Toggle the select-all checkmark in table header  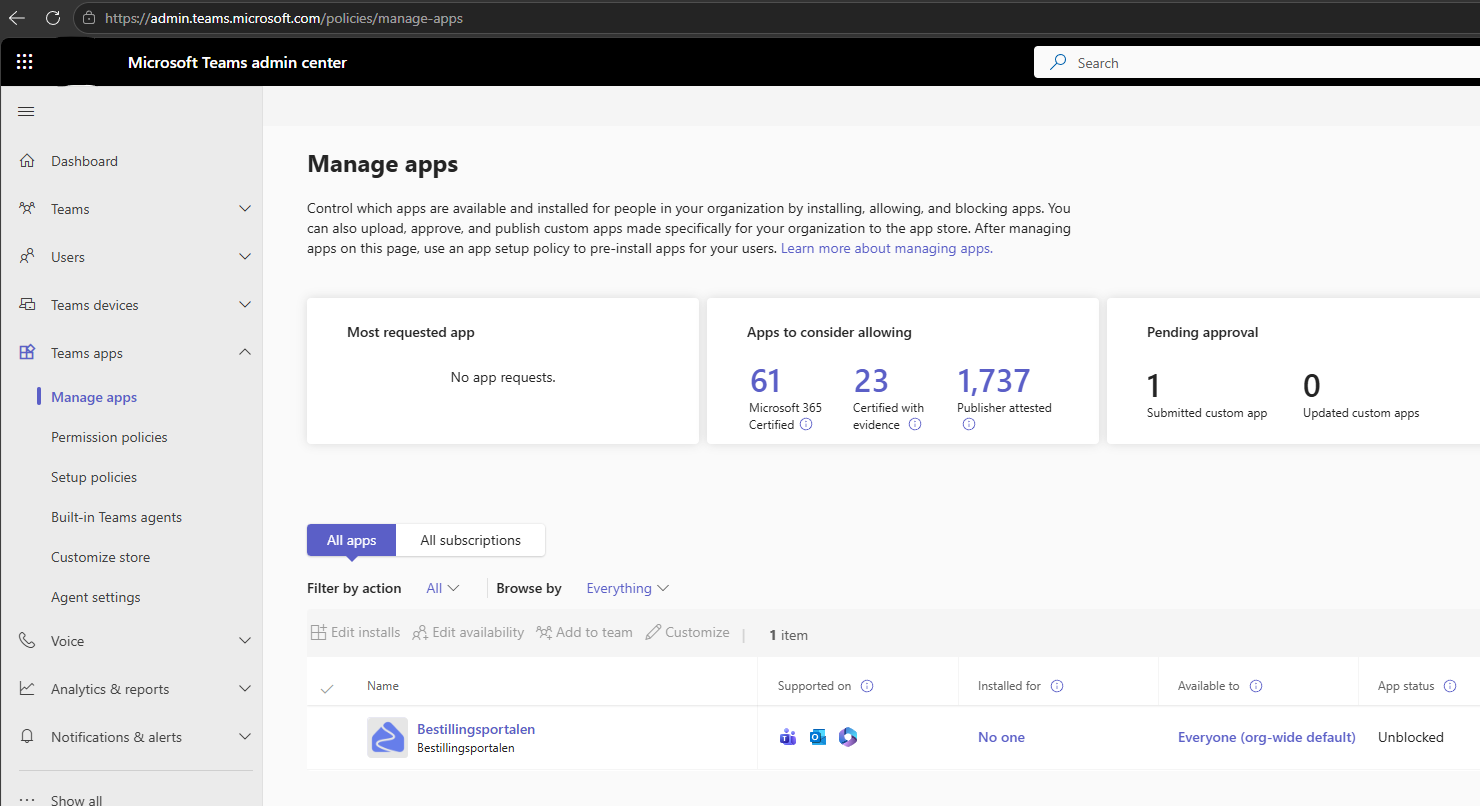point(327,688)
